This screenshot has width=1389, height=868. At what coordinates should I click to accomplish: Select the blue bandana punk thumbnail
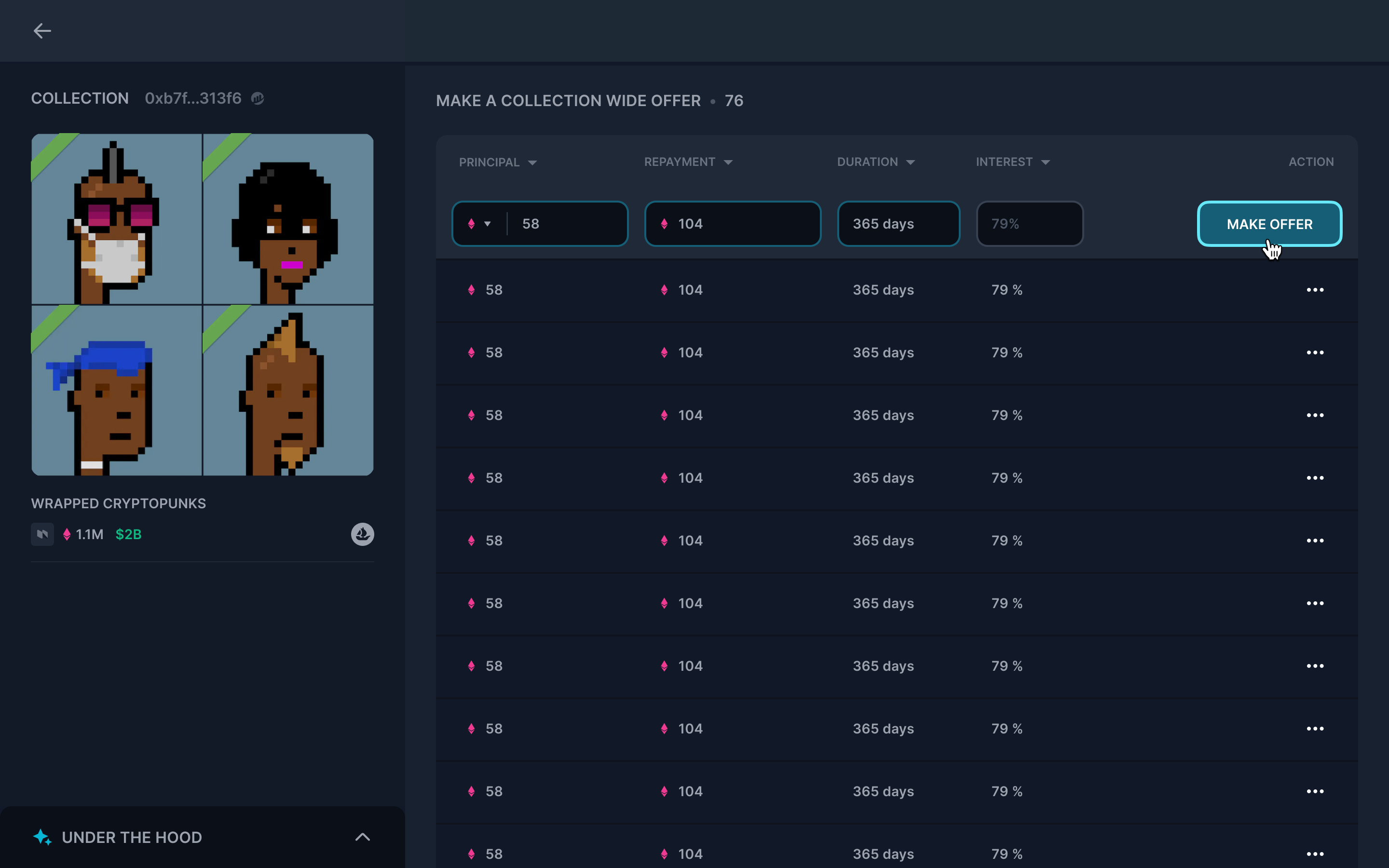coord(117,391)
